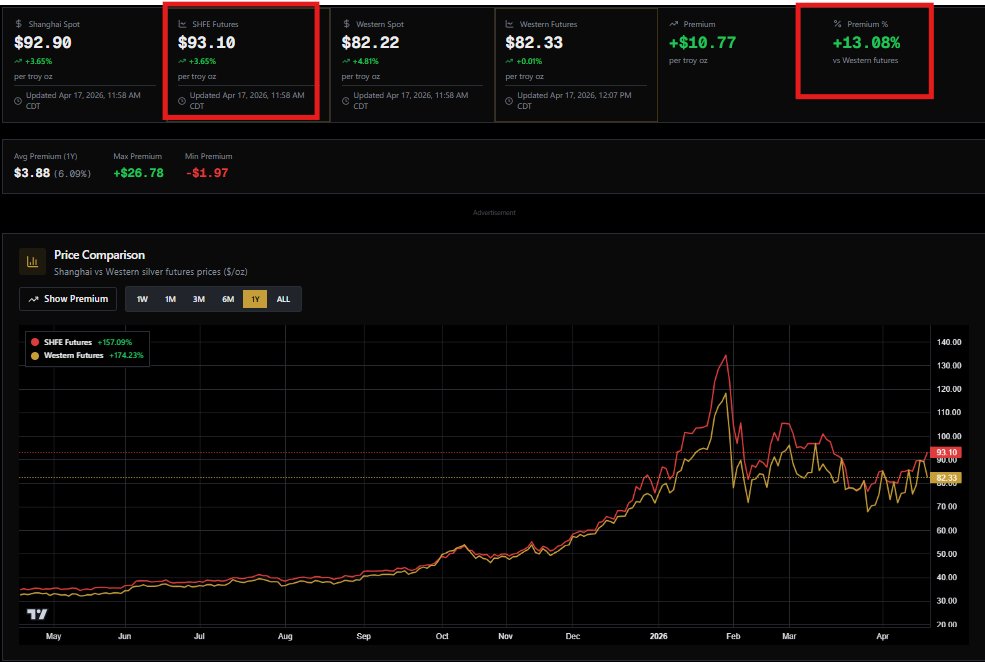Click the yellow 82.33 price axis label
This screenshot has width=985, height=662.
945,478
